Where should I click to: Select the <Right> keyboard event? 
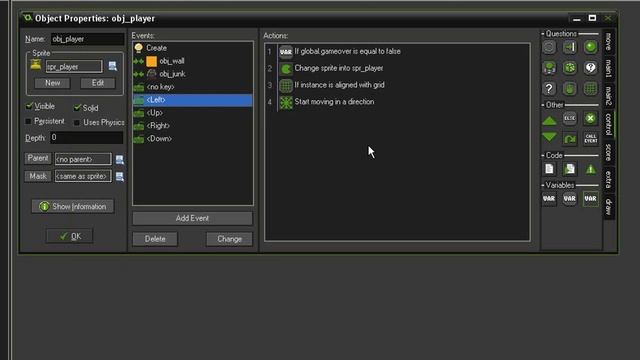tap(192, 126)
